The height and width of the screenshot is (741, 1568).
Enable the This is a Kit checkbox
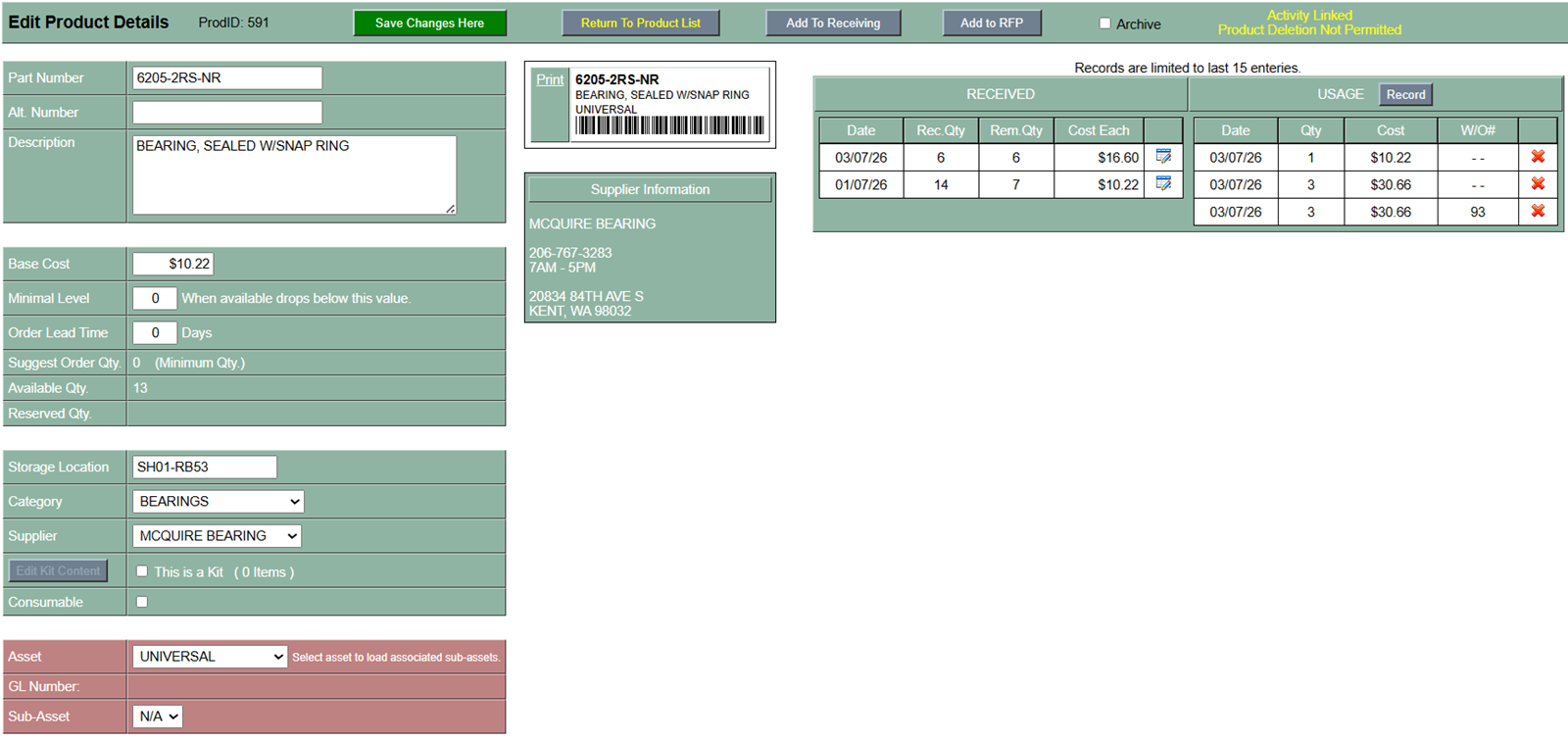(x=142, y=571)
